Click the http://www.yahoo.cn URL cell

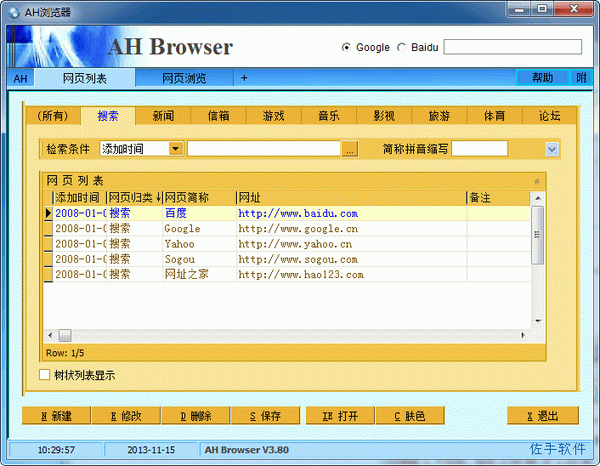(x=351, y=244)
